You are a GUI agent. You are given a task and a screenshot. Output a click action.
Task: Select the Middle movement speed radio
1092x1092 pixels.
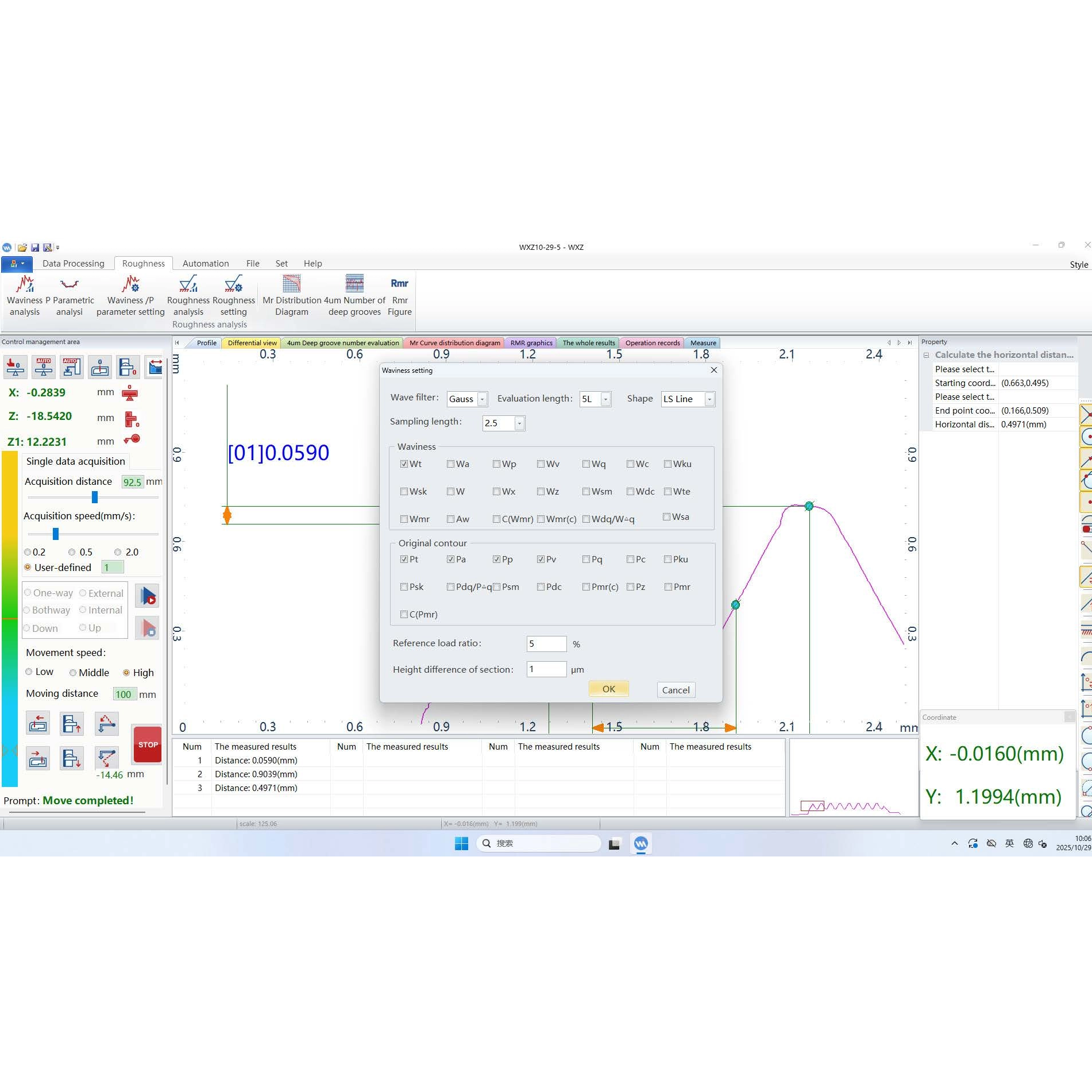(73, 673)
